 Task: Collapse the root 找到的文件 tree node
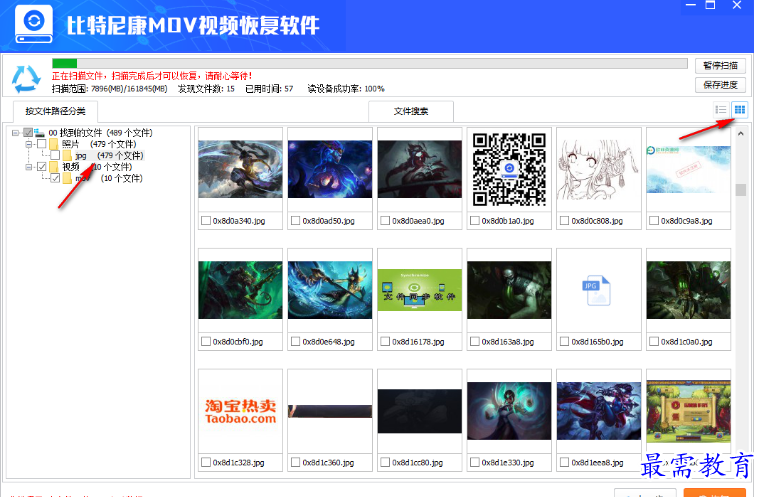[x=15, y=133]
